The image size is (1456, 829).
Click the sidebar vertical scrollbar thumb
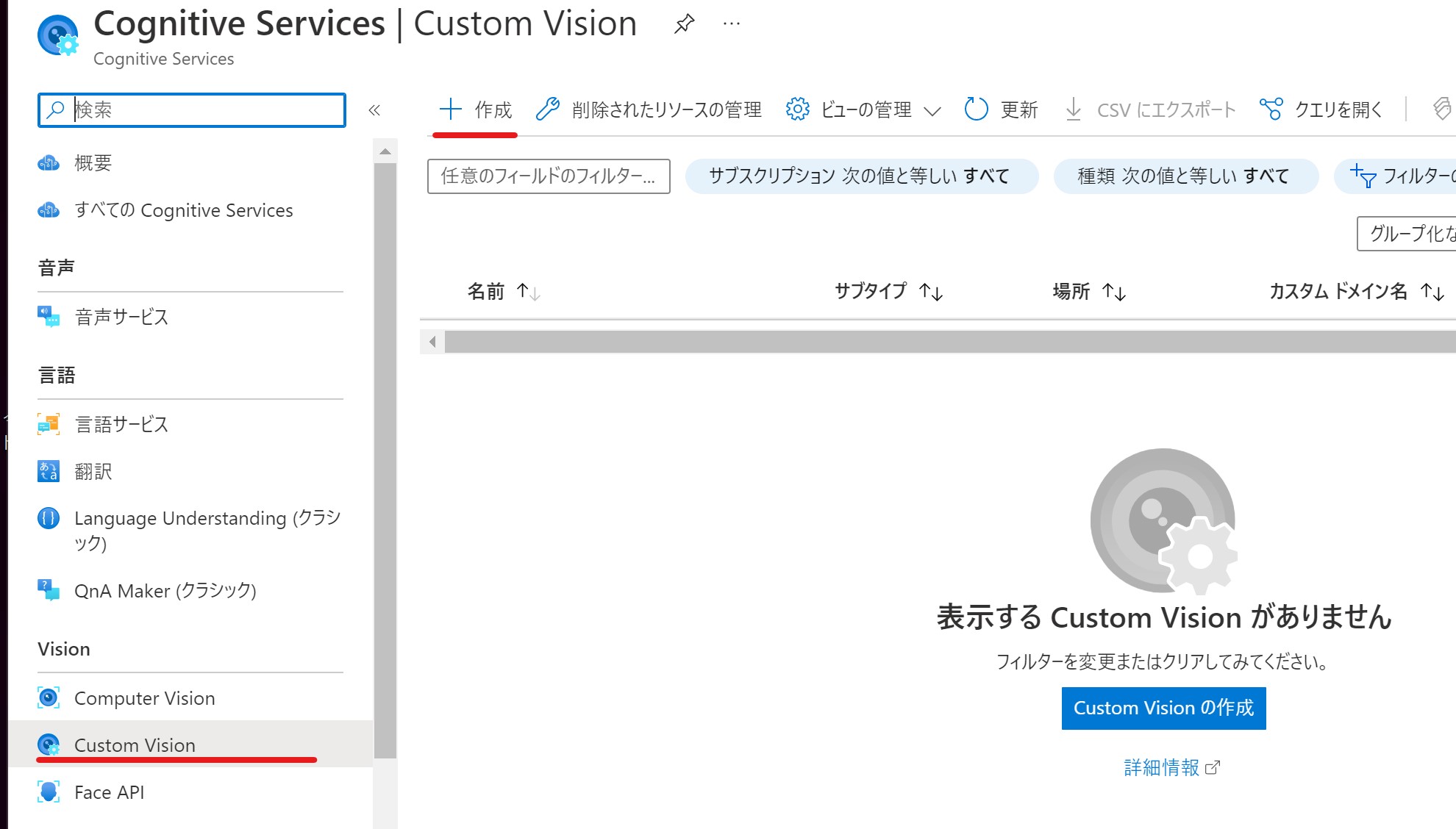[385, 461]
